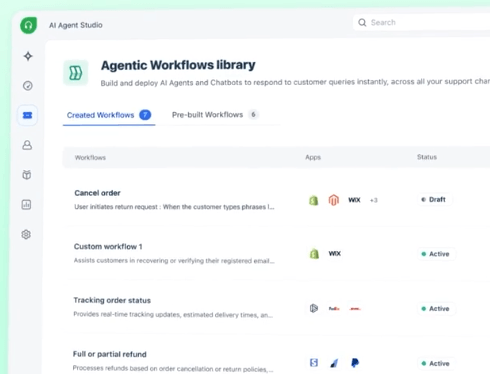Click first app icon in Tracking order status row

[x=314, y=308]
